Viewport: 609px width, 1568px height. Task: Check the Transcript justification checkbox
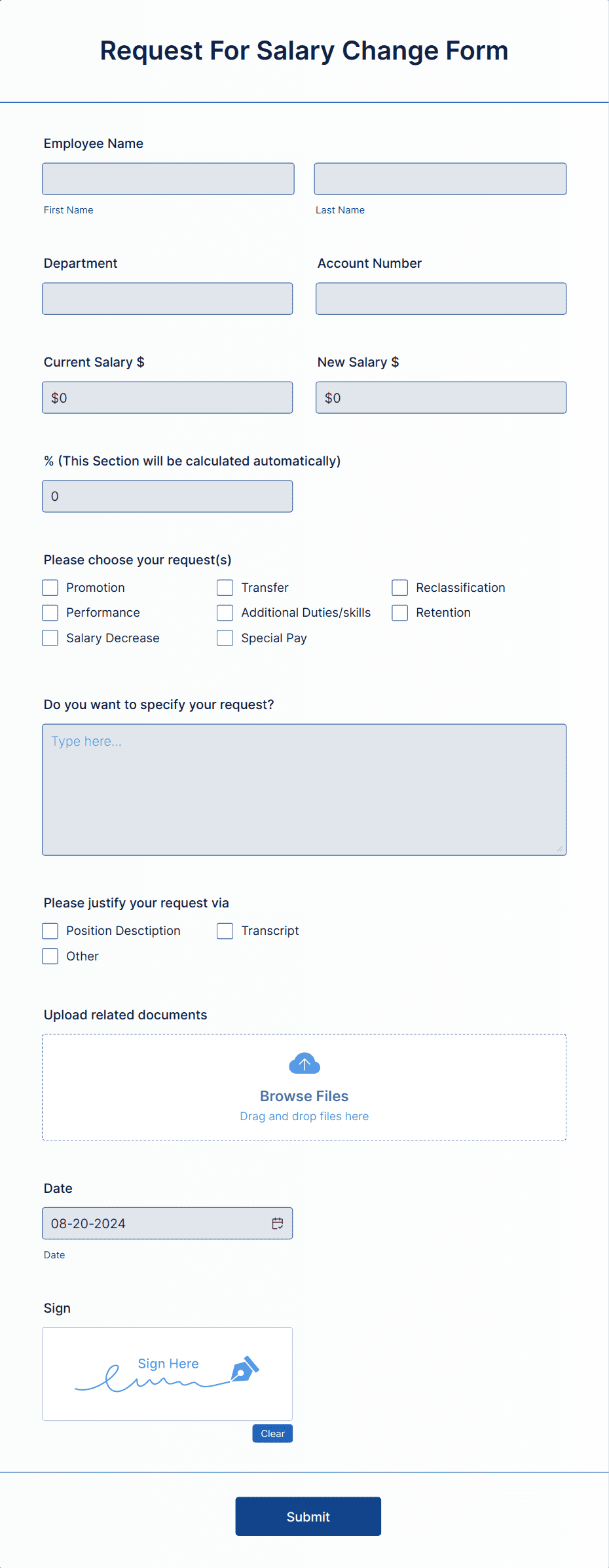225,930
